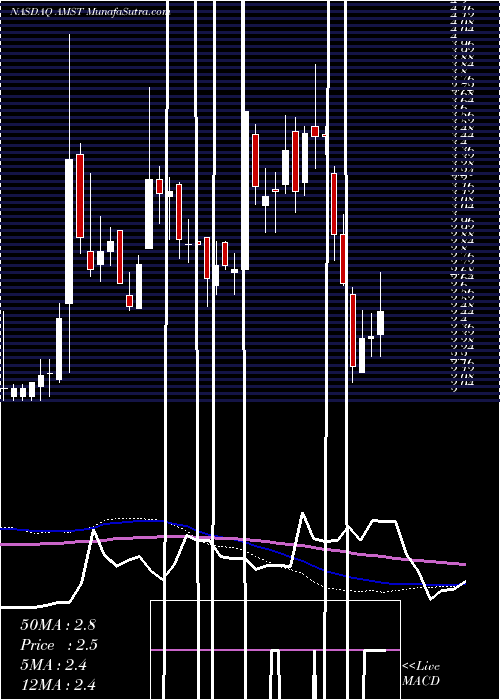This screenshot has height=700, width=500.
Task: Click the 'NASDAQ AMST MunafaSutra.com' chart title
Action: (90, 12)
